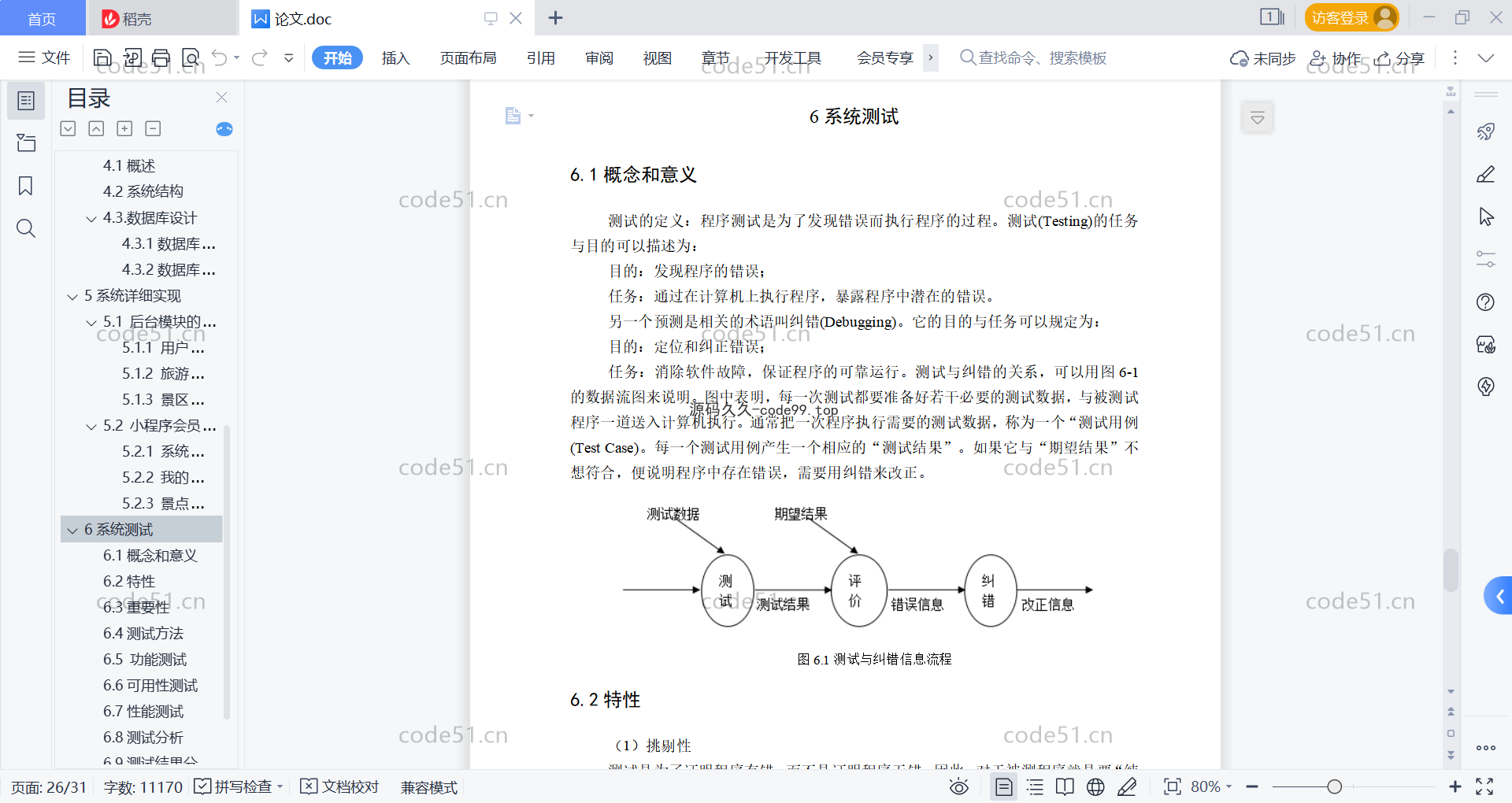Collapse the 5.1 后台模块 outline node
The image size is (1512, 803).
(x=91, y=323)
